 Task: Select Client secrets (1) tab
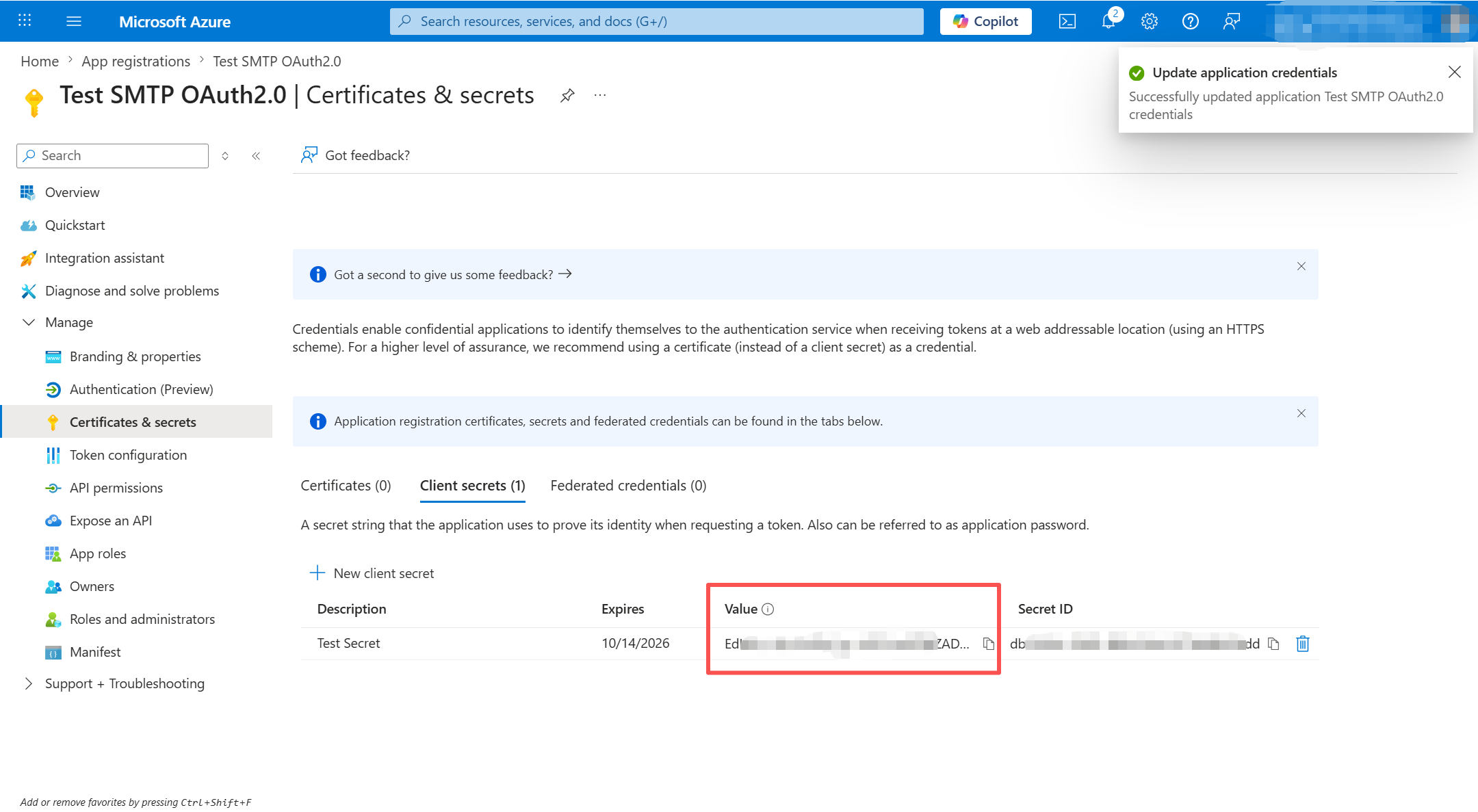pos(472,486)
